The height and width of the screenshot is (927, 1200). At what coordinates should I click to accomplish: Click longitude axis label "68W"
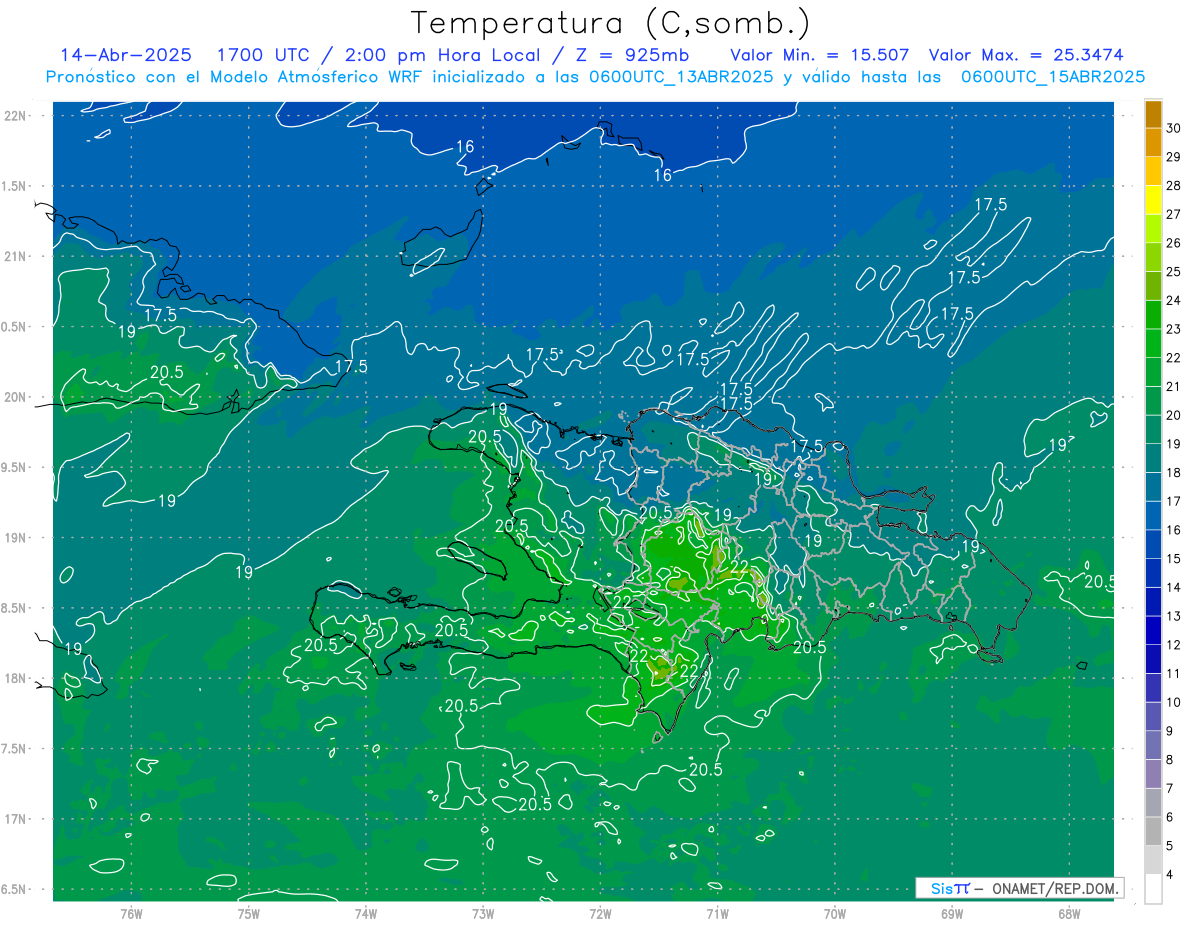pyautogui.click(x=1069, y=914)
